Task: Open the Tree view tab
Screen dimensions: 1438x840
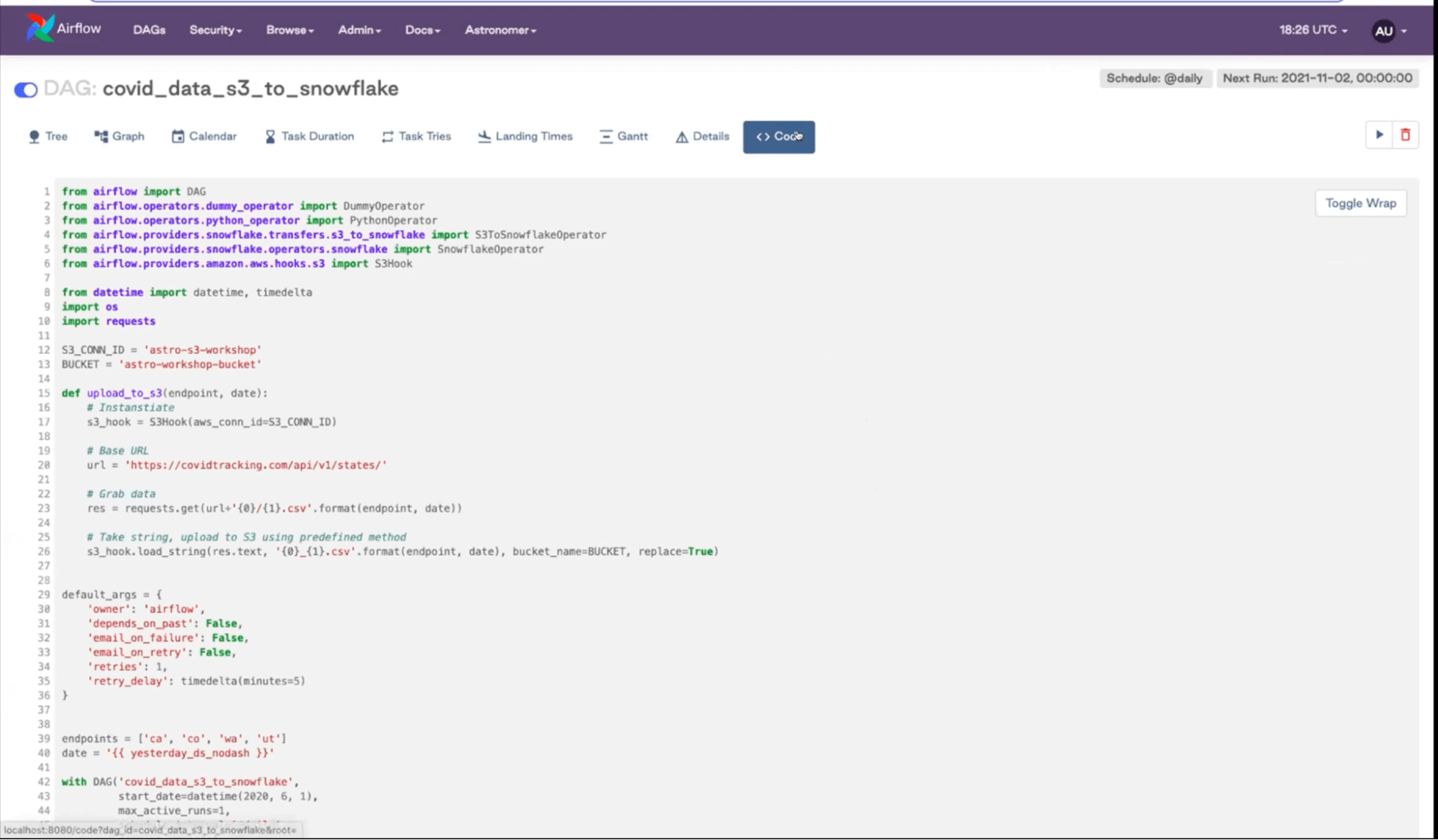Action: 47,137
